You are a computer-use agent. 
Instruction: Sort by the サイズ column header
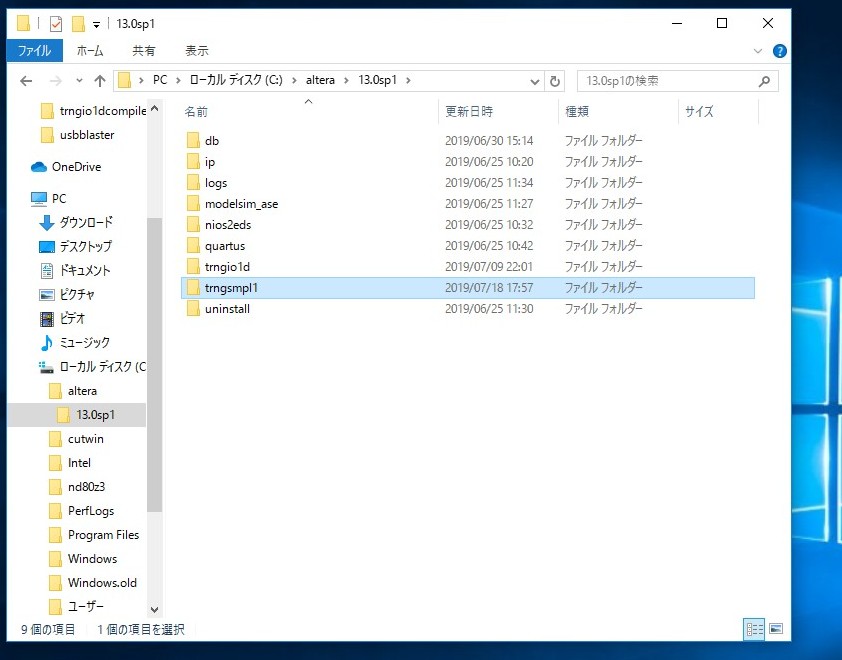(x=699, y=112)
